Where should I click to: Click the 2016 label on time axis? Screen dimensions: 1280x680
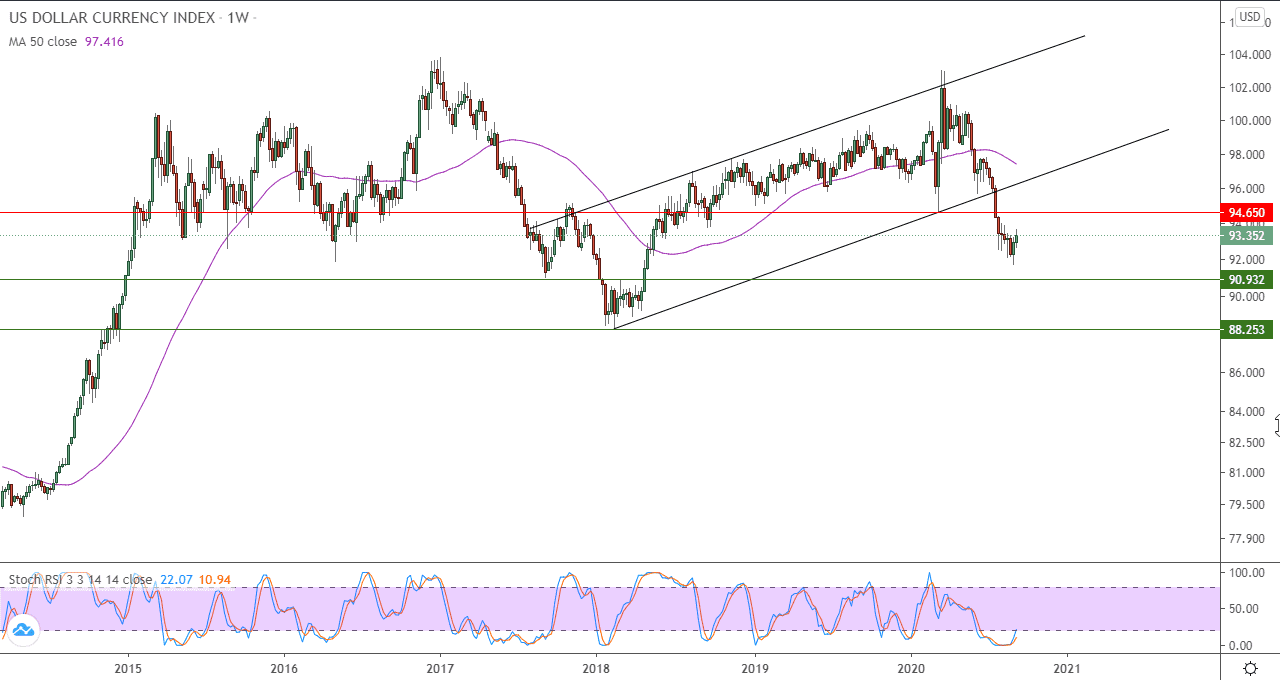[x=284, y=668]
